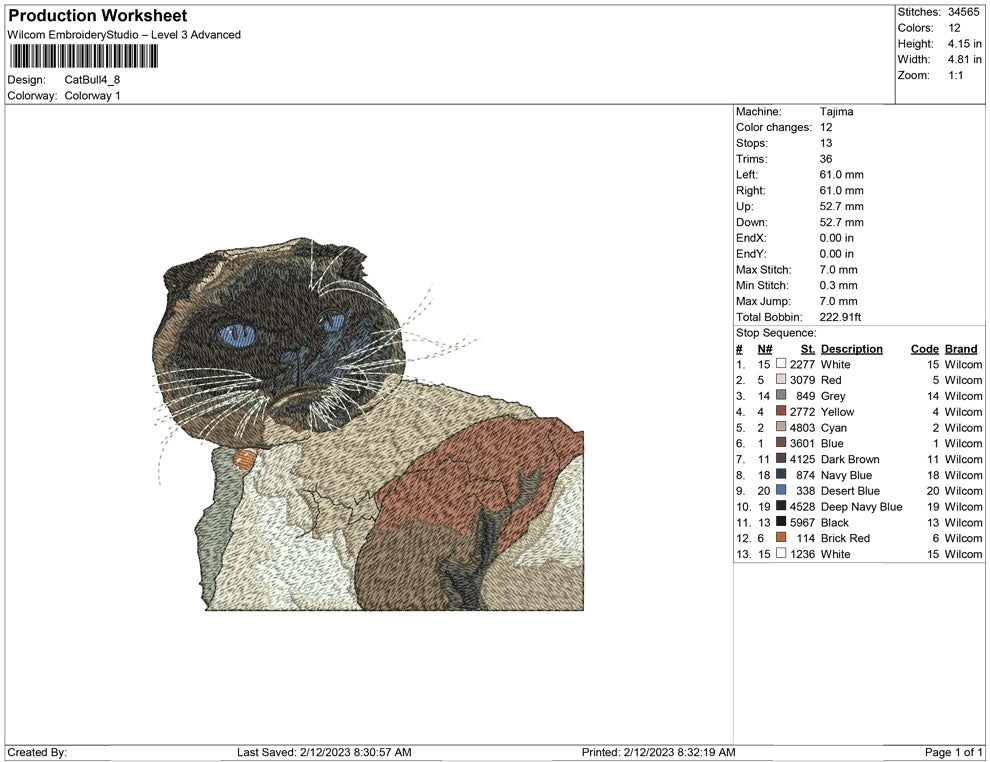Select the Brick Red thread color swatch

(781, 538)
